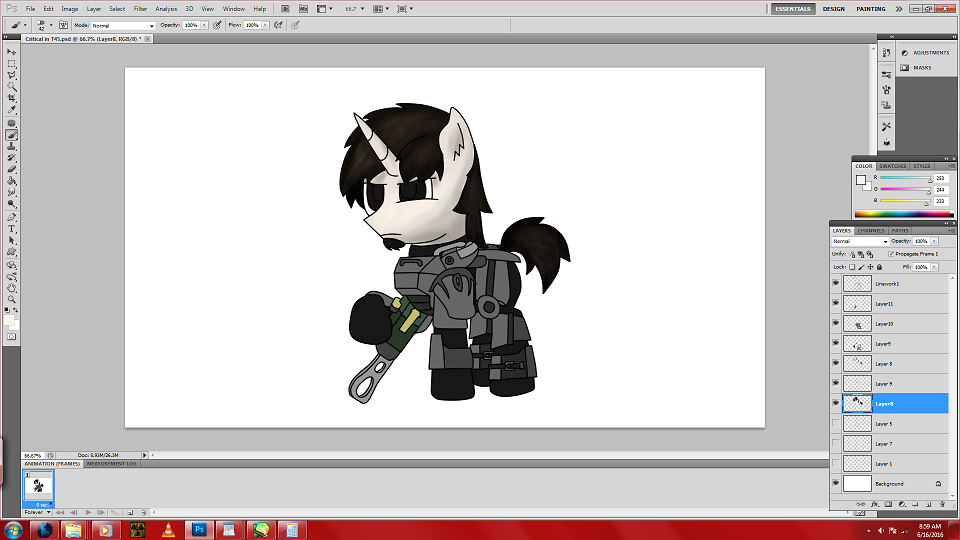
Task: Show the Layer 1 layer
Action: pos(836,463)
